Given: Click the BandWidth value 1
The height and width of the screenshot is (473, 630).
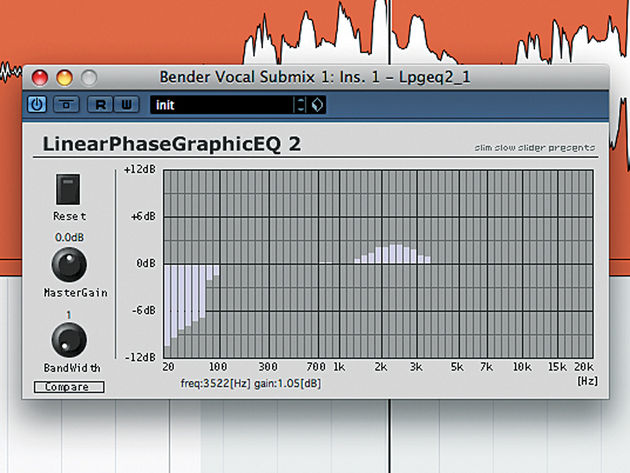Looking at the screenshot, I should 69,314.
